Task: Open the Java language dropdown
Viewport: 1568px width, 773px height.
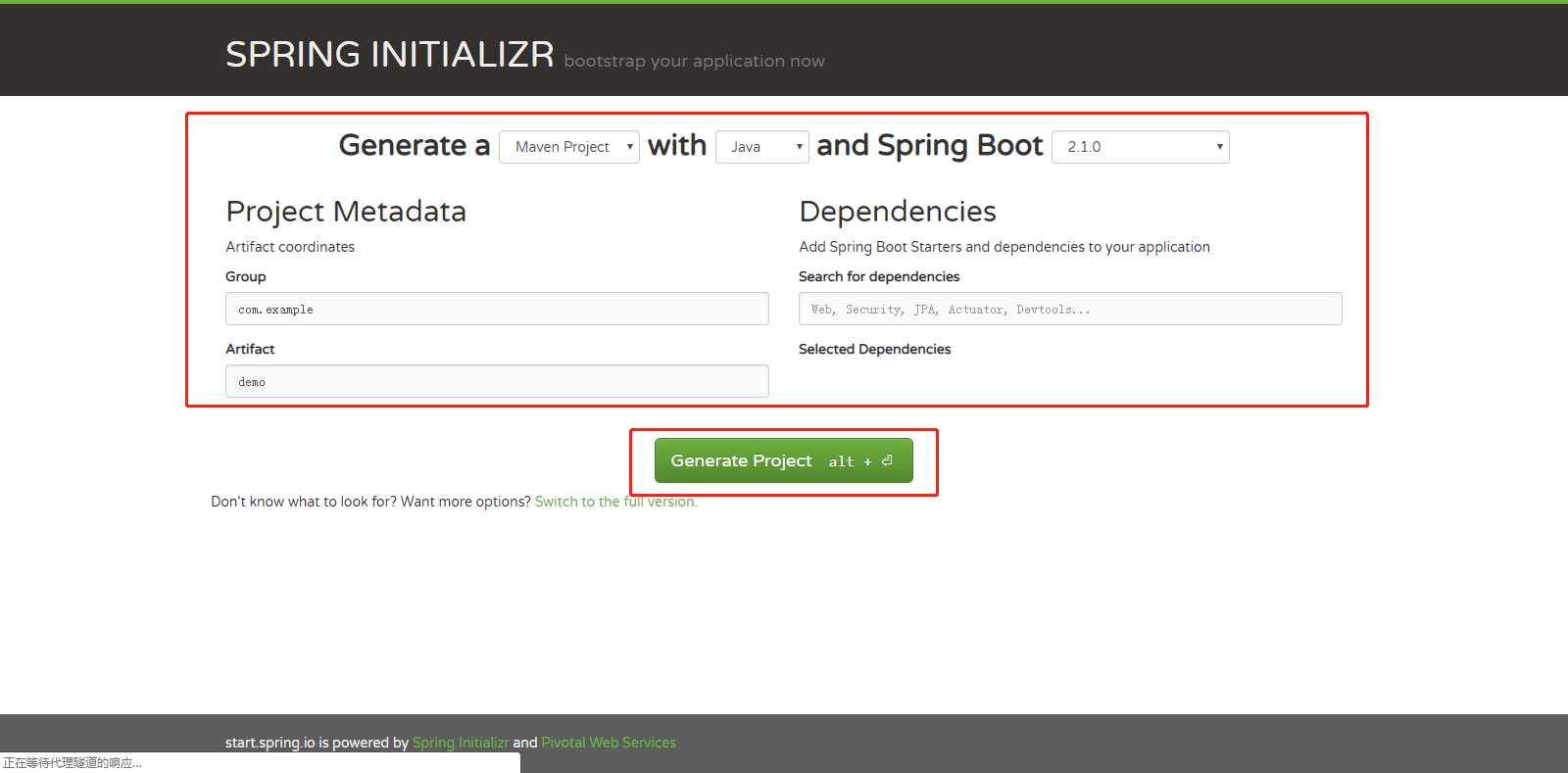Action: coord(762,147)
